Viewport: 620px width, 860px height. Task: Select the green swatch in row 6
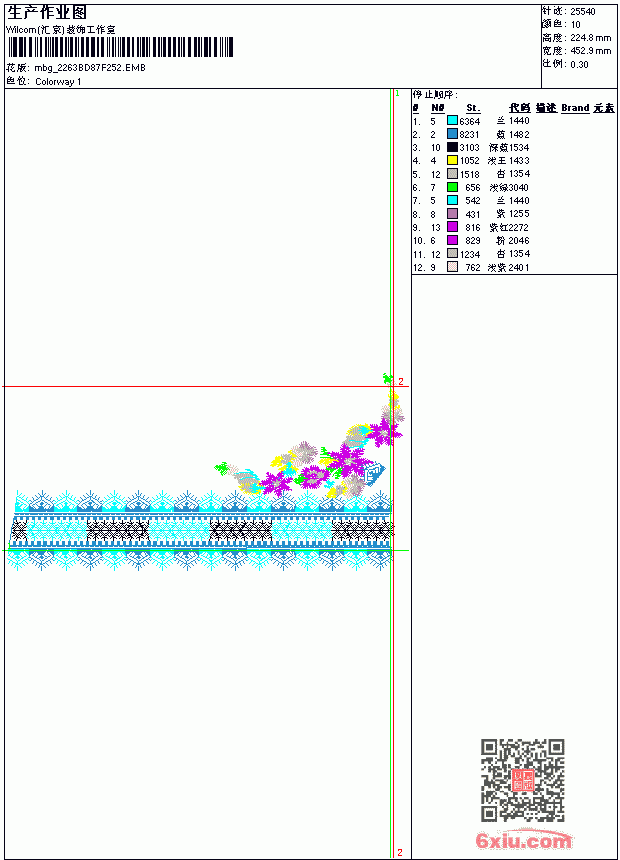[452, 187]
